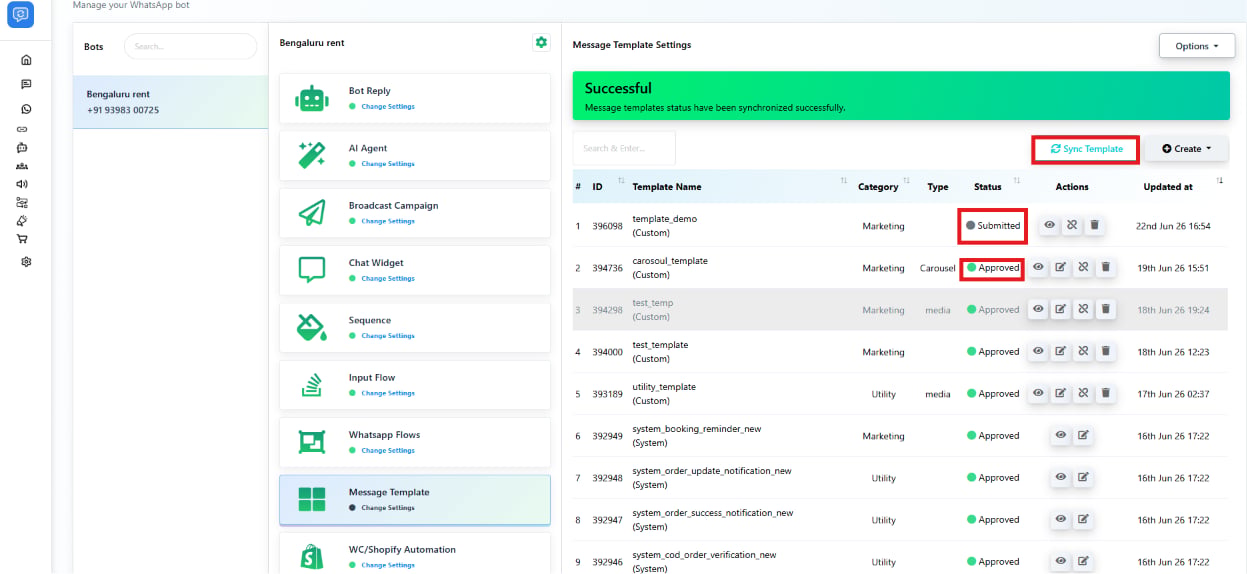
Task: Unlink the carosoul_template template
Action: (x=1083, y=268)
